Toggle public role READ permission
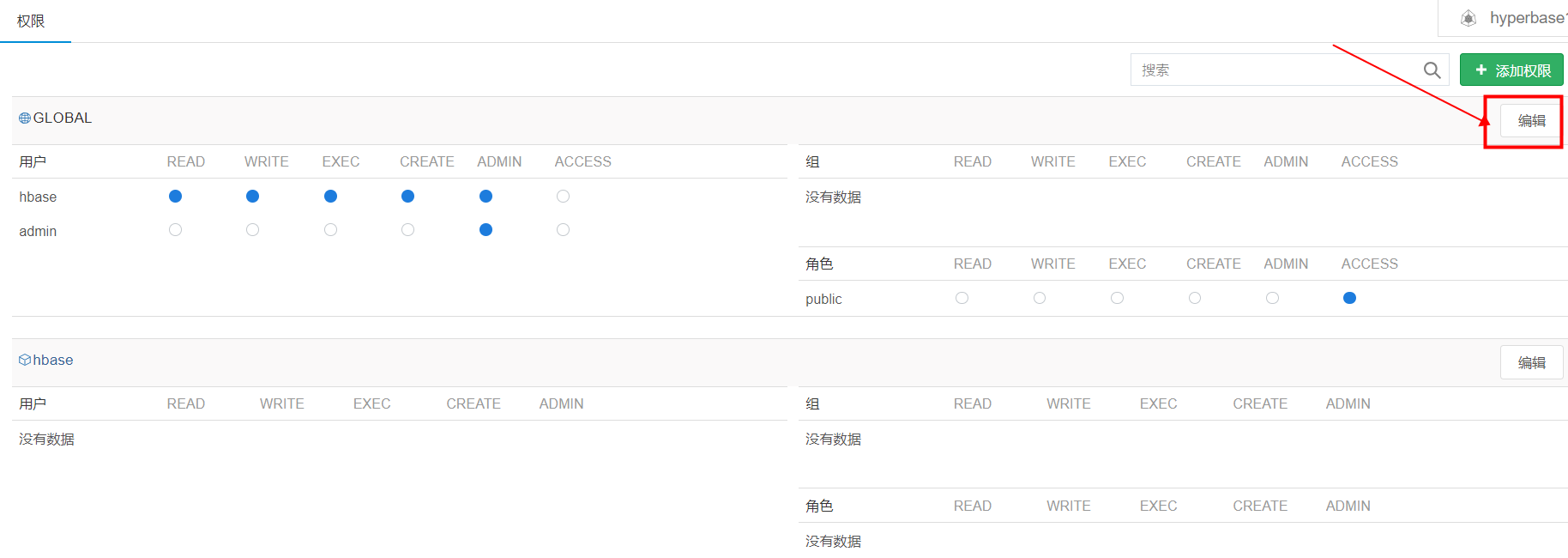This screenshot has width=1568, height=558. pyautogui.click(x=962, y=298)
